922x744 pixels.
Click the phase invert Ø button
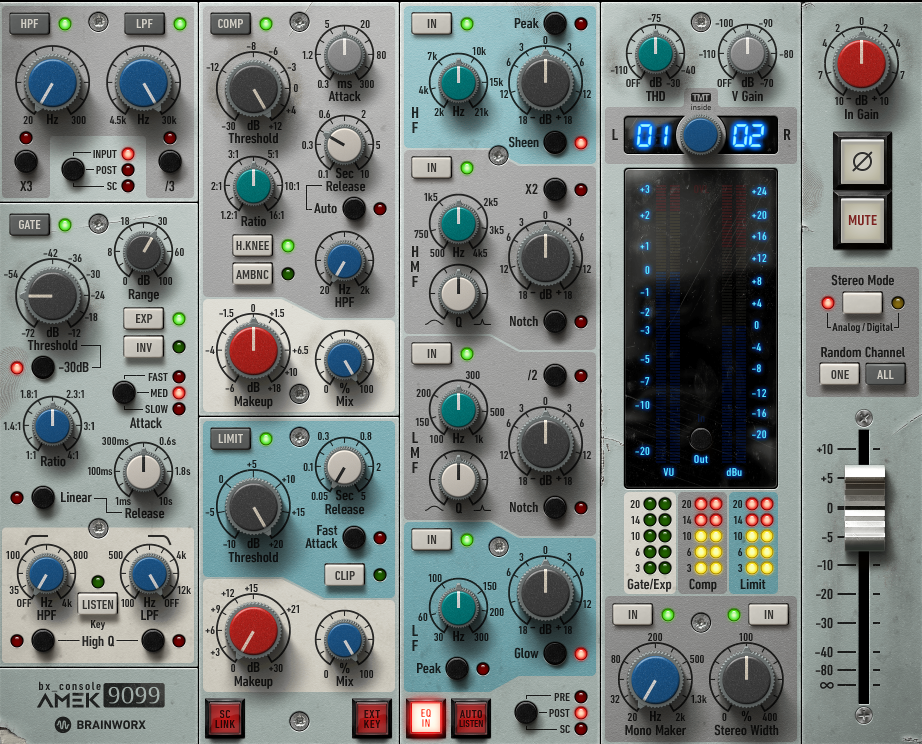tap(862, 161)
